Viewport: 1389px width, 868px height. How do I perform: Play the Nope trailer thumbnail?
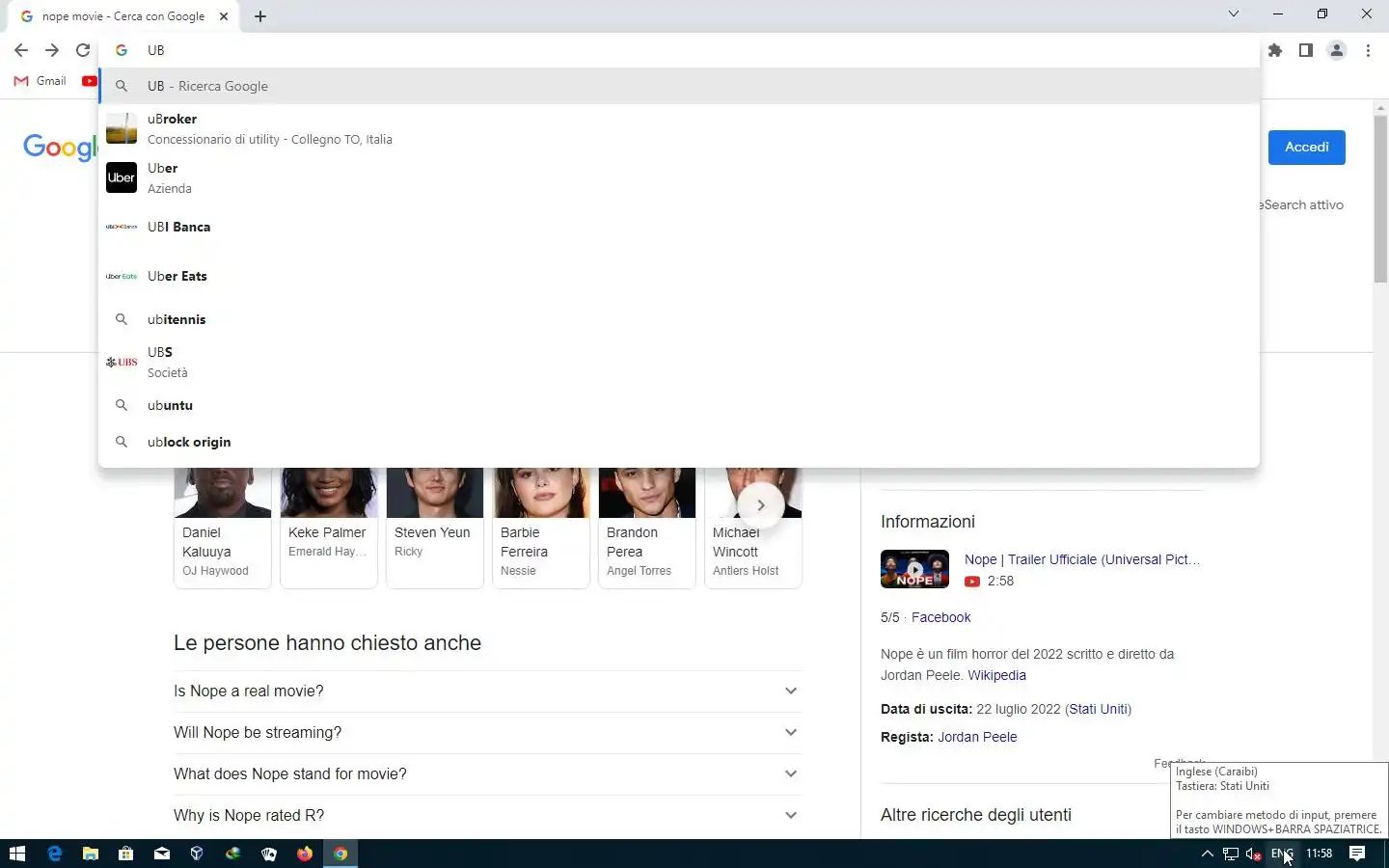pos(914,569)
